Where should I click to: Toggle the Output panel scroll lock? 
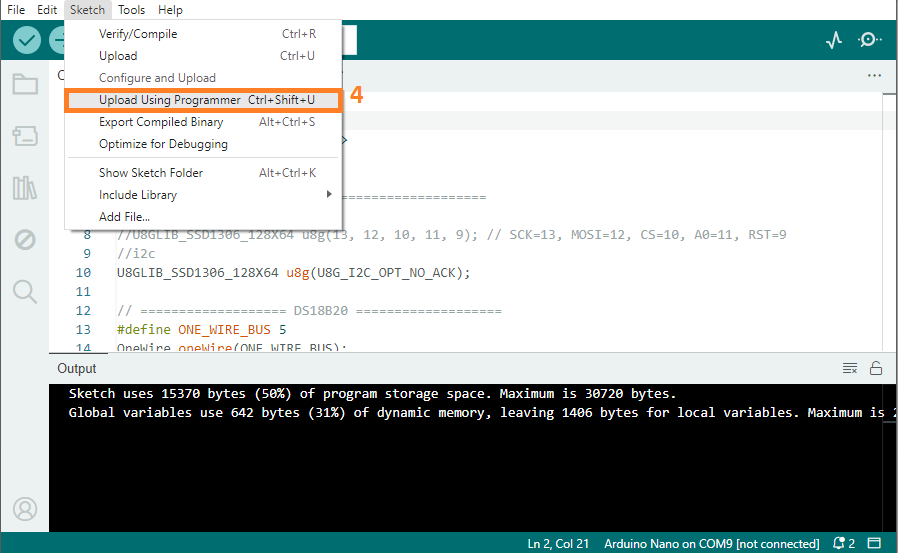[876, 368]
